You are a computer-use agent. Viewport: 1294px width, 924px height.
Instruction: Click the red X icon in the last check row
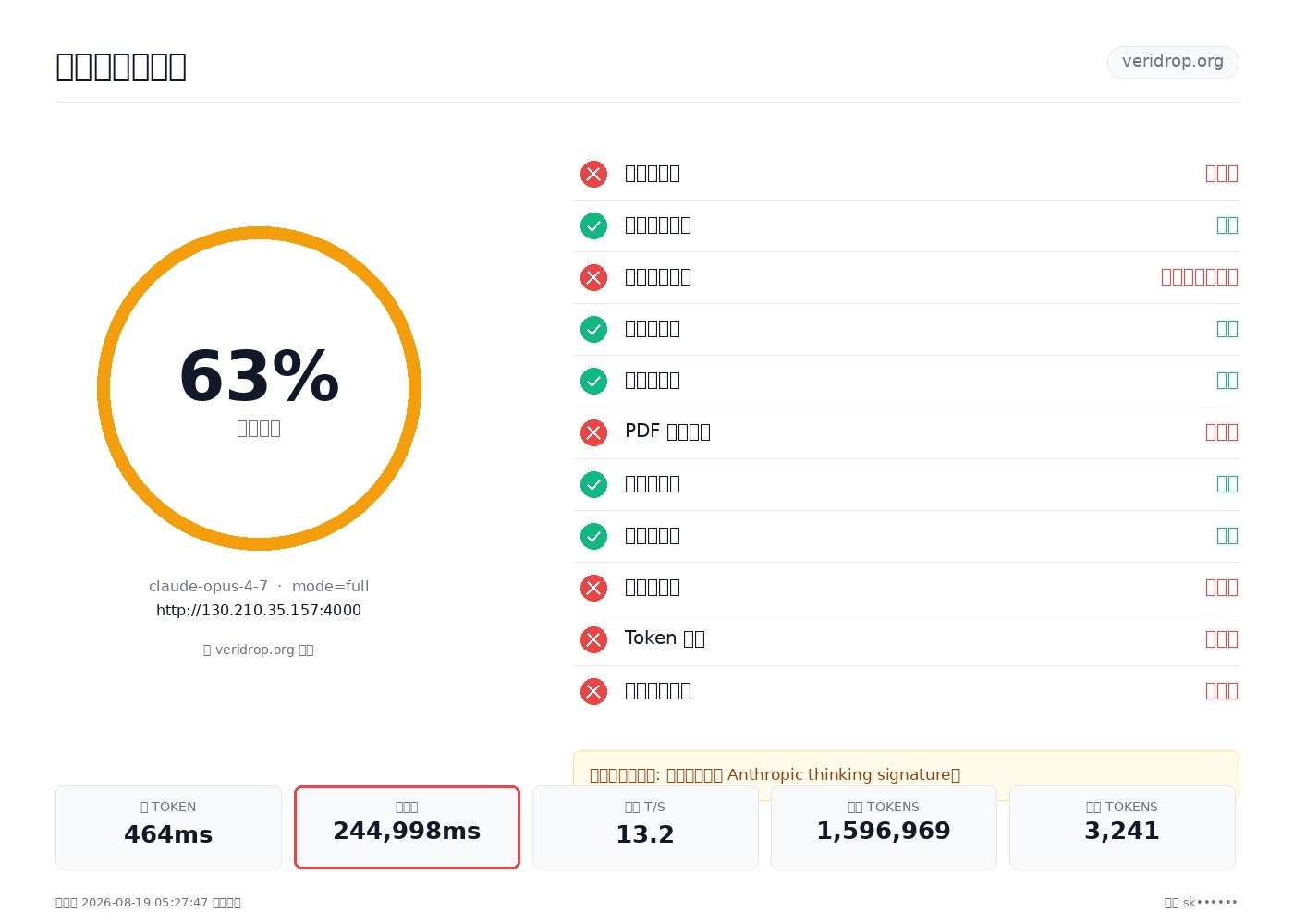(x=593, y=691)
